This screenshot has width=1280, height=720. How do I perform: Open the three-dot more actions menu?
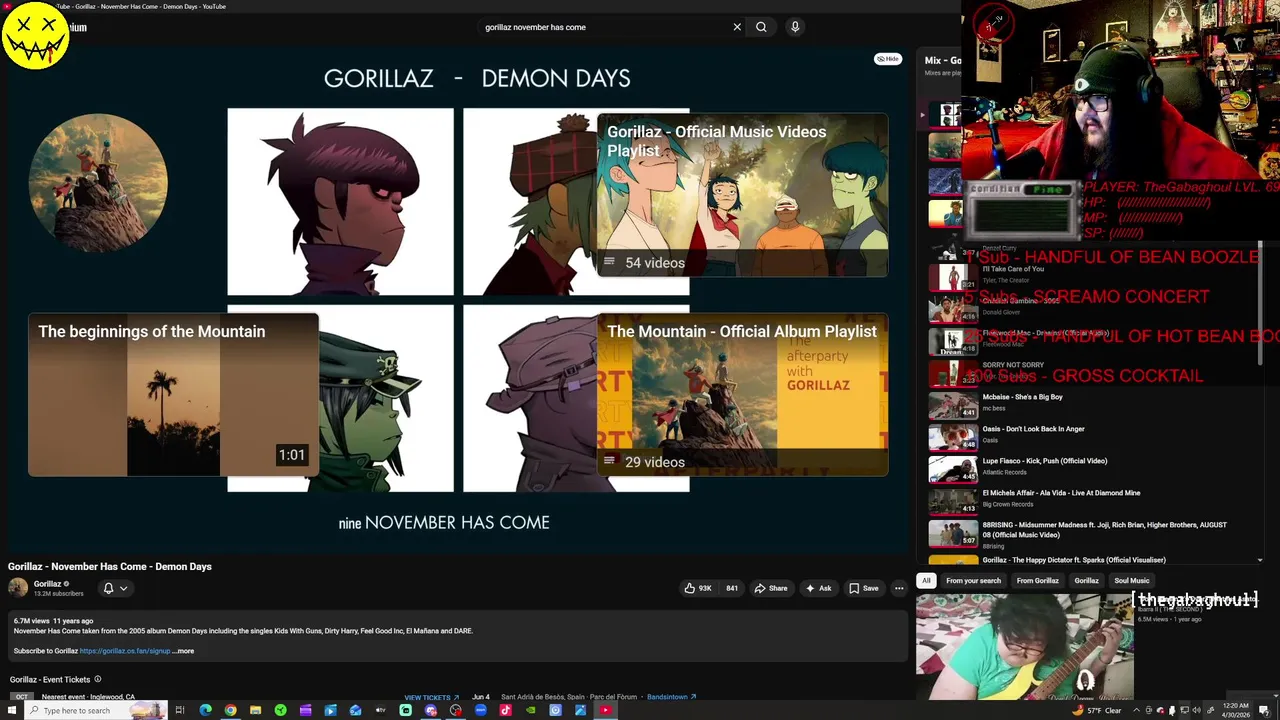(x=899, y=588)
